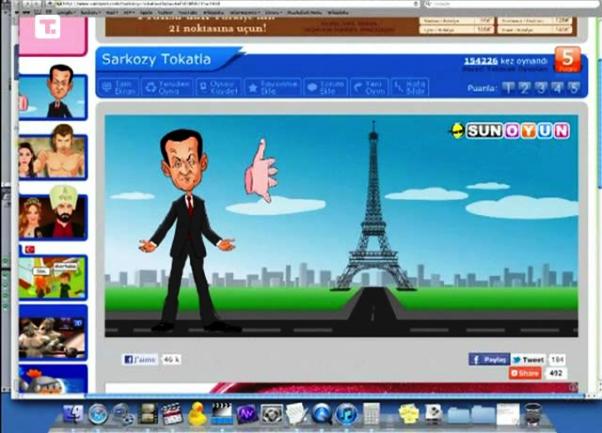602x433 pixels.
Task: Click the 154226 play count link
Action: pos(481,61)
